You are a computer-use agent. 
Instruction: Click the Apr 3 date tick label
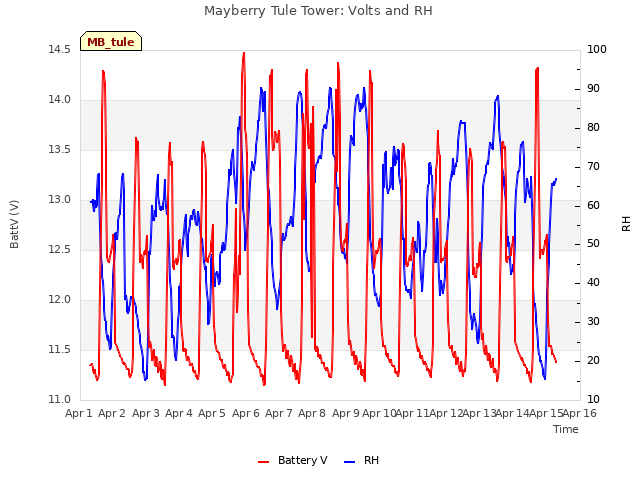[x=146, y=413]
